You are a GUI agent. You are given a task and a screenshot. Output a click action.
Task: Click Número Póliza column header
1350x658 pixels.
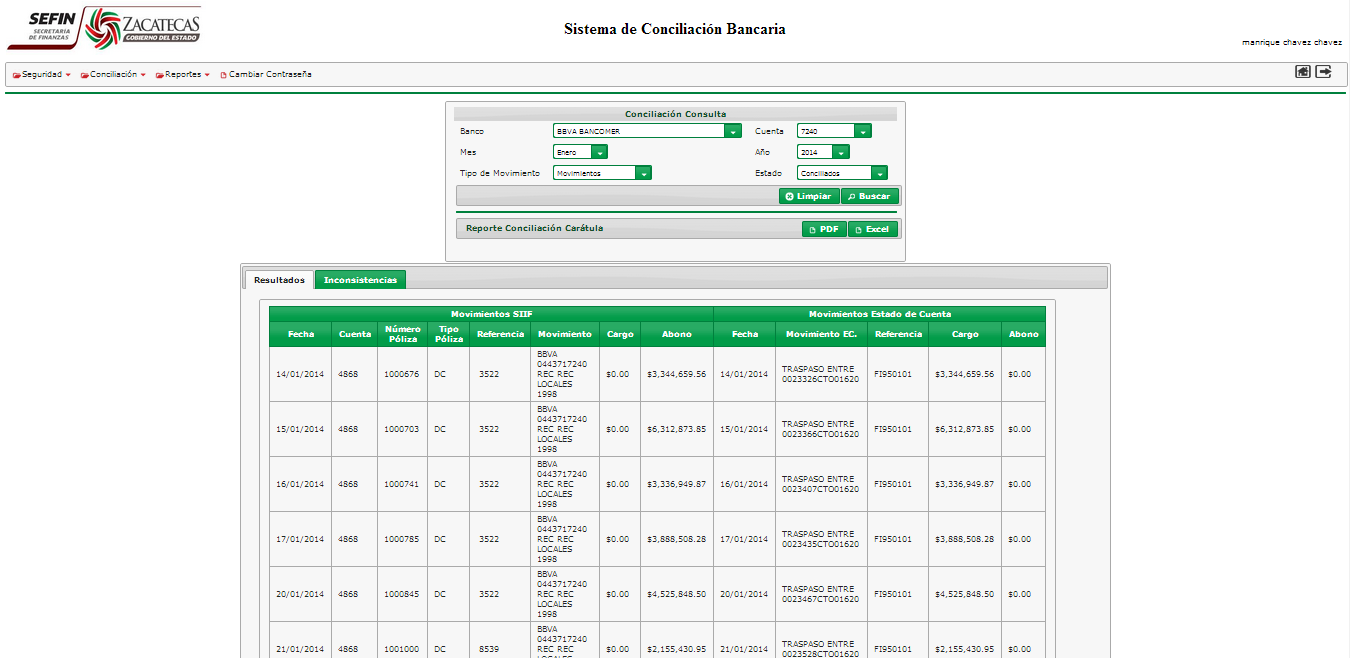pyautogui.click(x=402, y=334)
